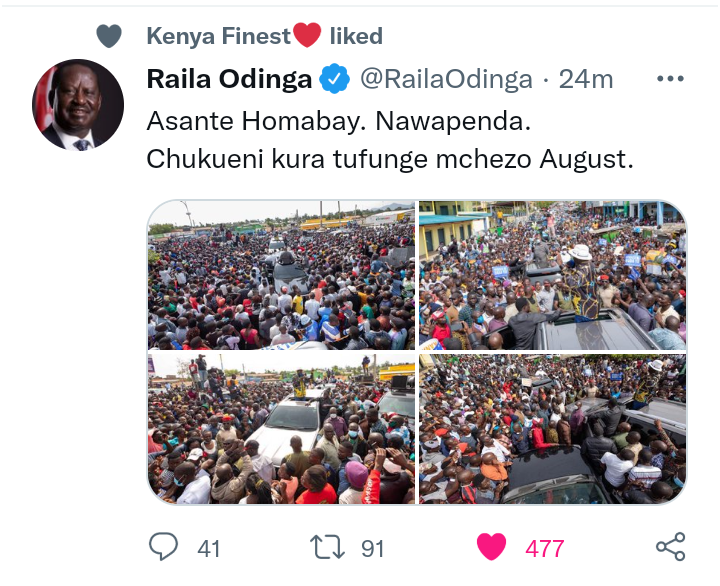
Task: Click the blue verified badge
Action: pyautogui.click(x=334, y=79)
